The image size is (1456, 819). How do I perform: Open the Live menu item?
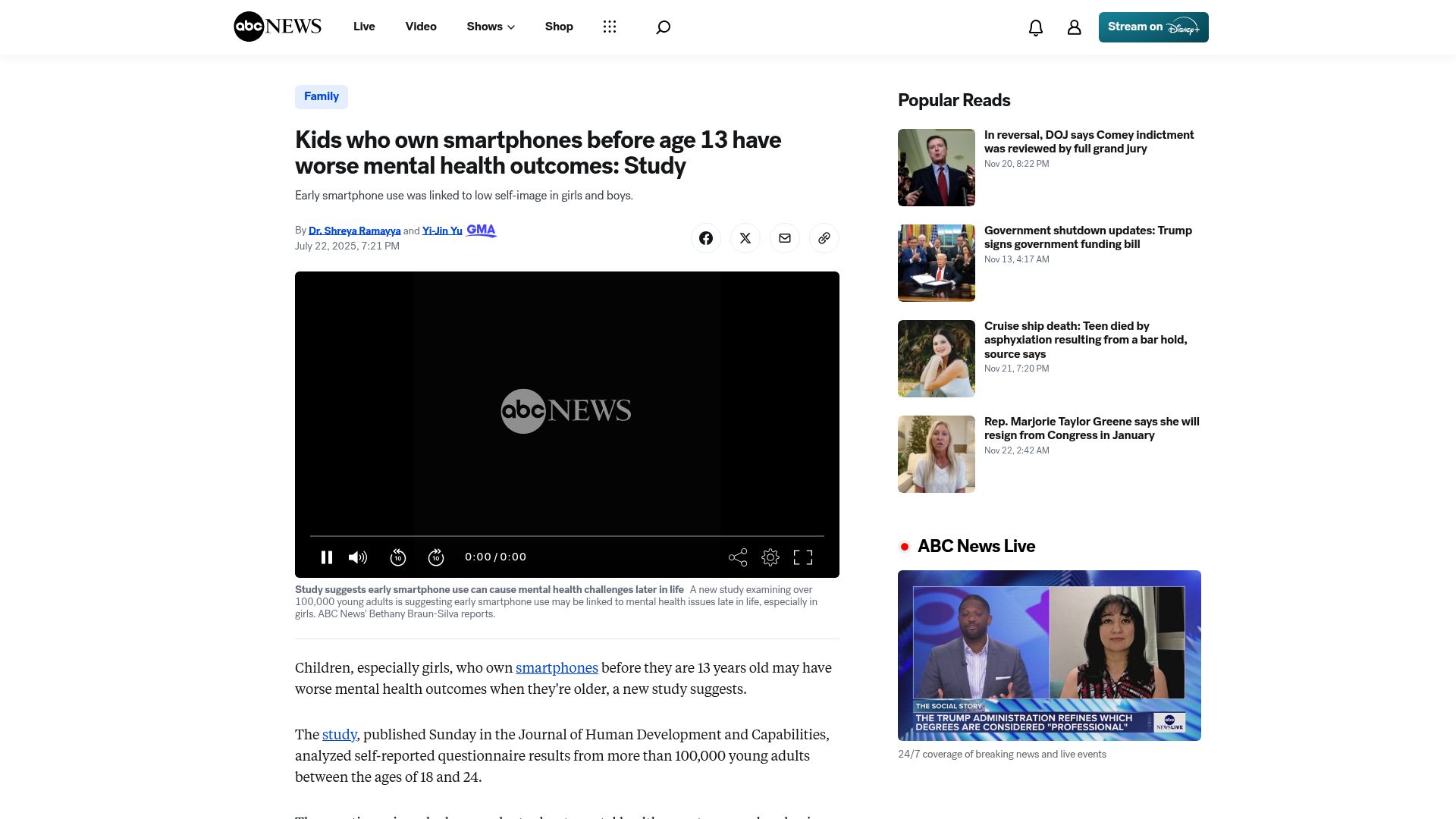pos(364,27)
